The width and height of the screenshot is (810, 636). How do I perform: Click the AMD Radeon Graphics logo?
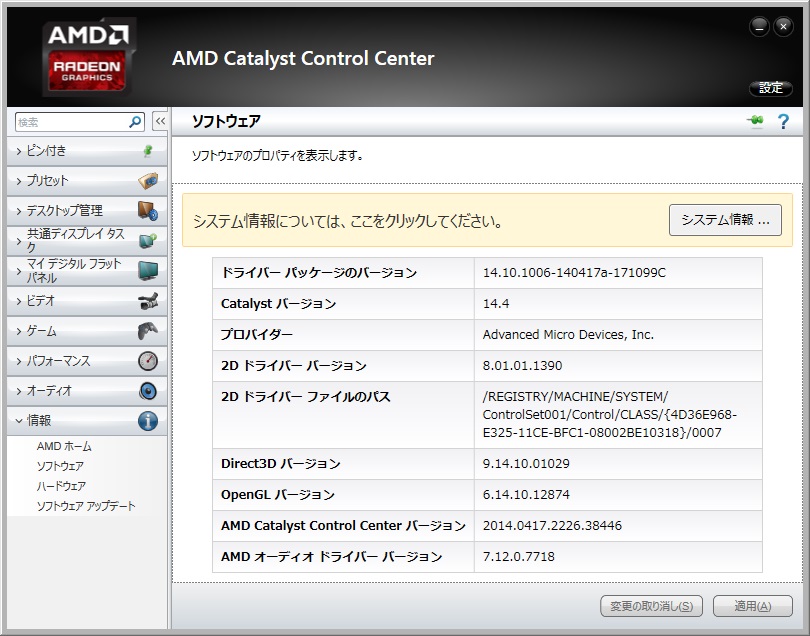coord(88,57)
